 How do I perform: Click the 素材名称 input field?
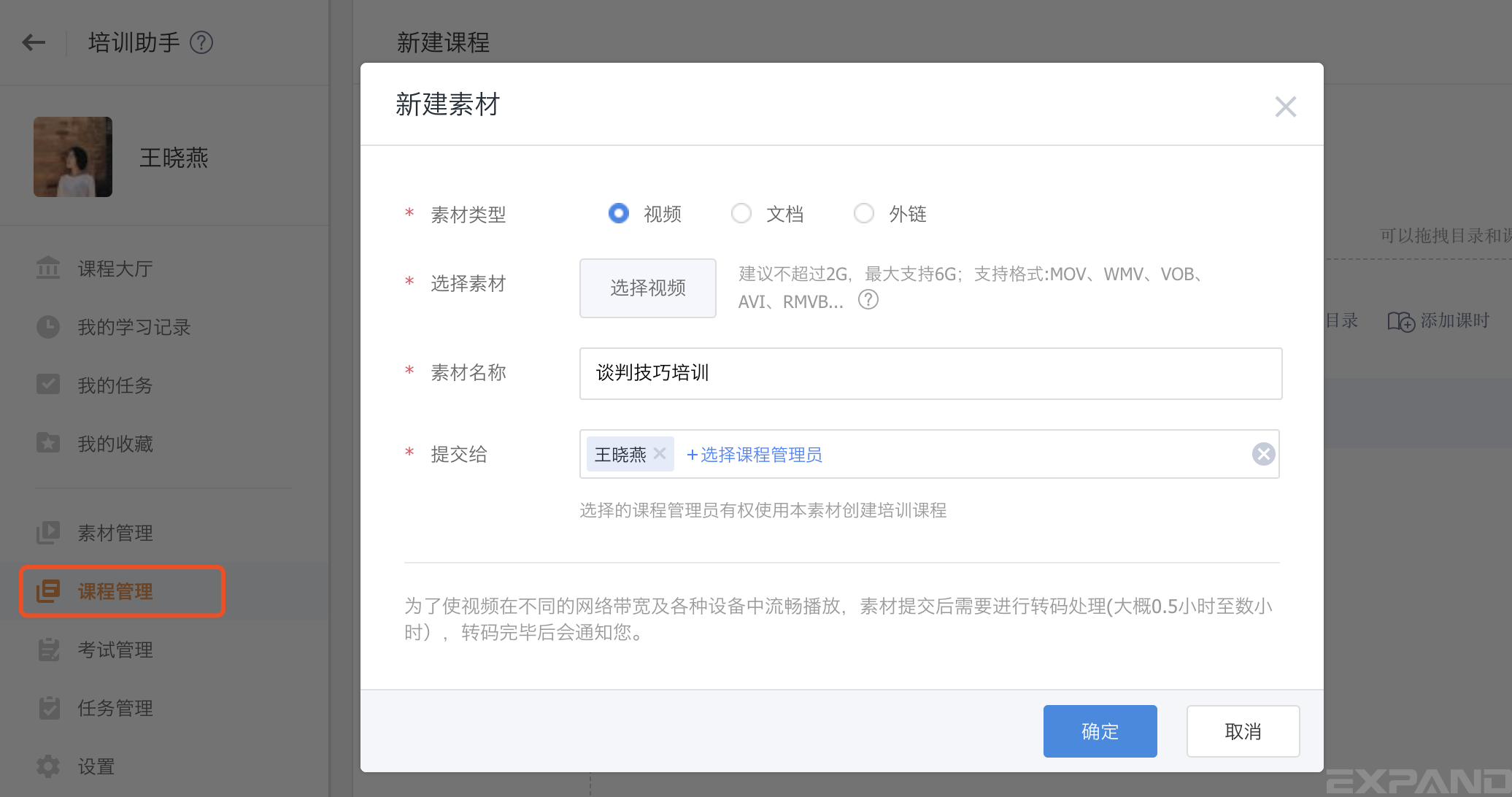(x=930, y=373)
